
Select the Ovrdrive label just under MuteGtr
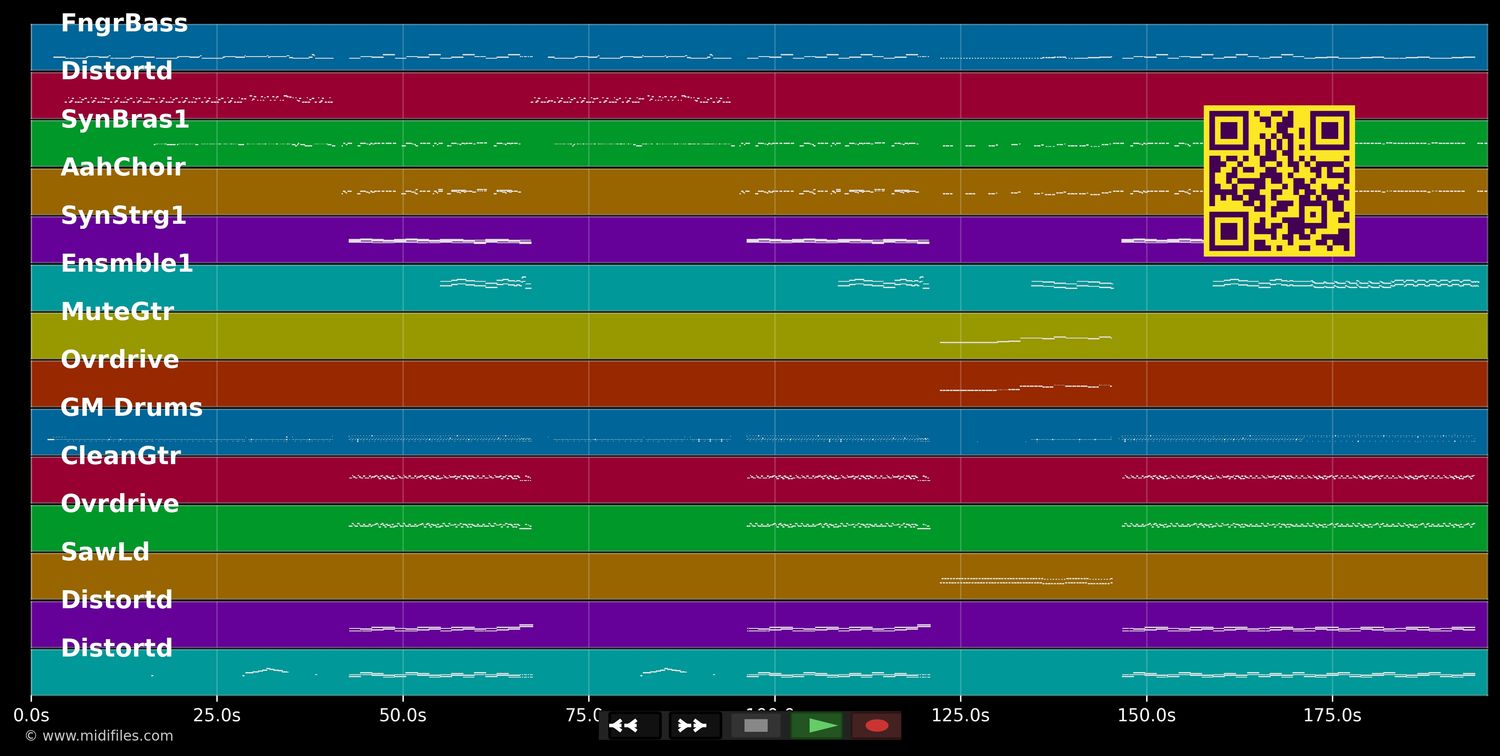click(x=120, y=360)
